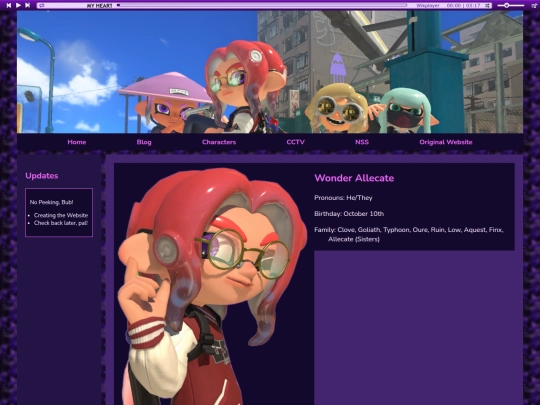Skip to the next track
Image resolution: width=540 pixels, height=405 pixels.
[28, 5]
